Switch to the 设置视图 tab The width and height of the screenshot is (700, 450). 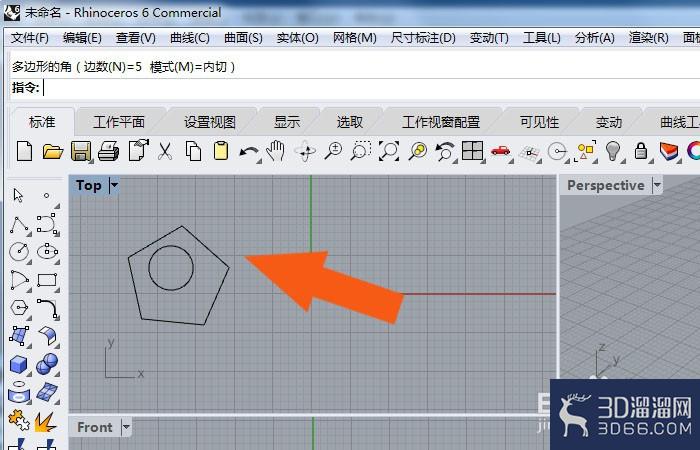click(210, 122)
